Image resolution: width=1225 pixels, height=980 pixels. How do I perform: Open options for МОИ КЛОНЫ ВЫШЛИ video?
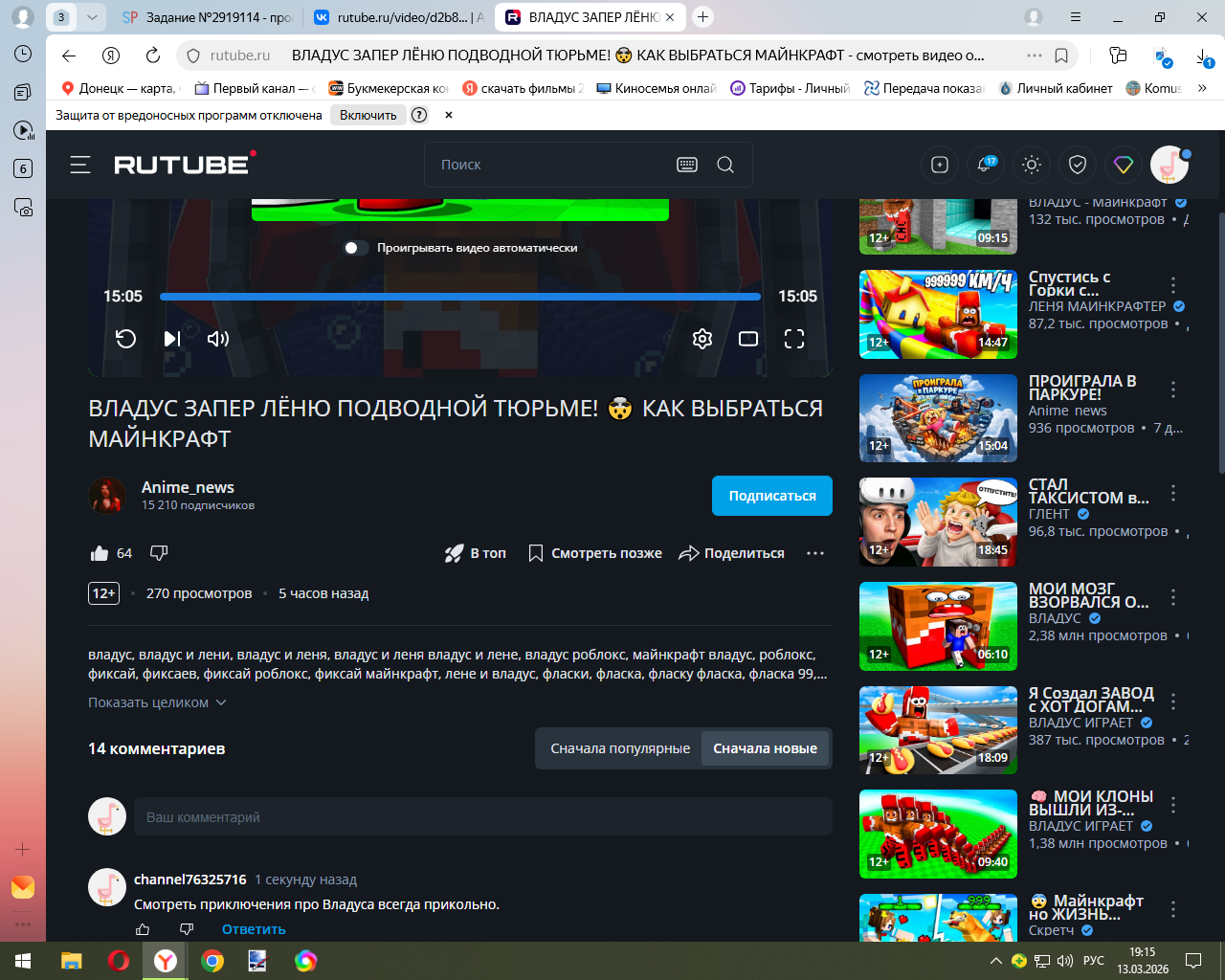click(x=1173, y=805)
